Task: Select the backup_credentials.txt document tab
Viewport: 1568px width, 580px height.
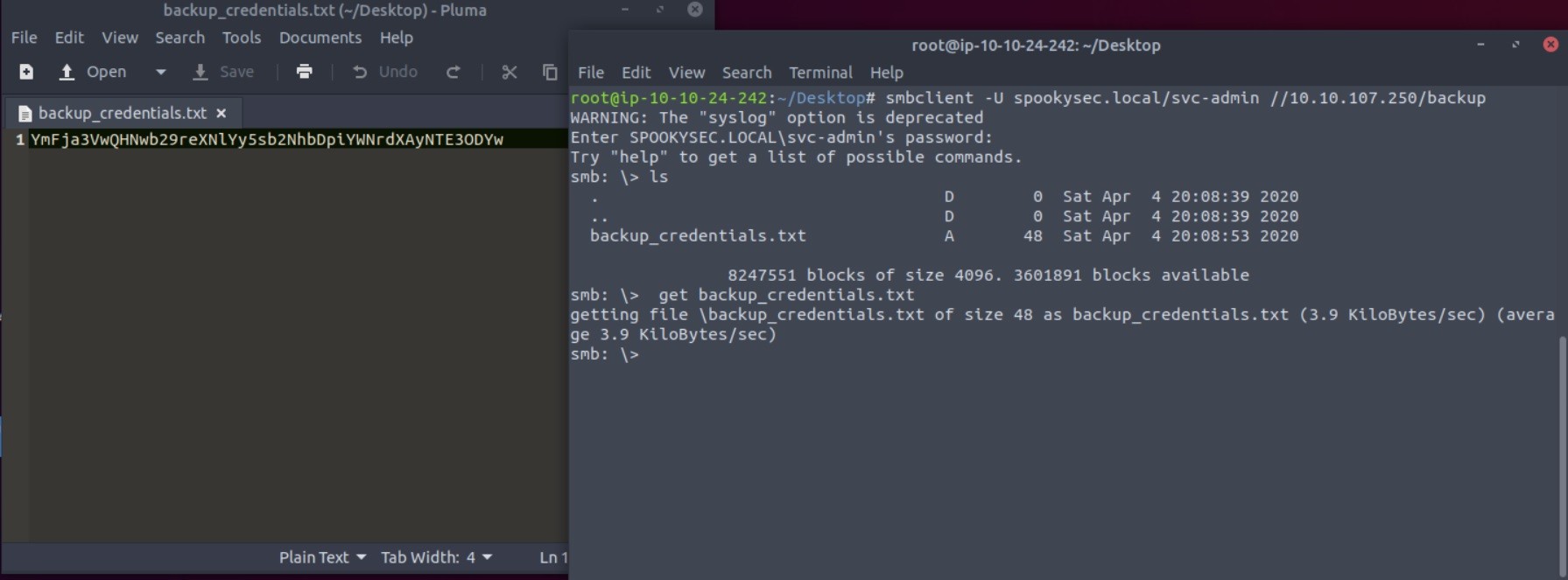Action: (121, 113)
